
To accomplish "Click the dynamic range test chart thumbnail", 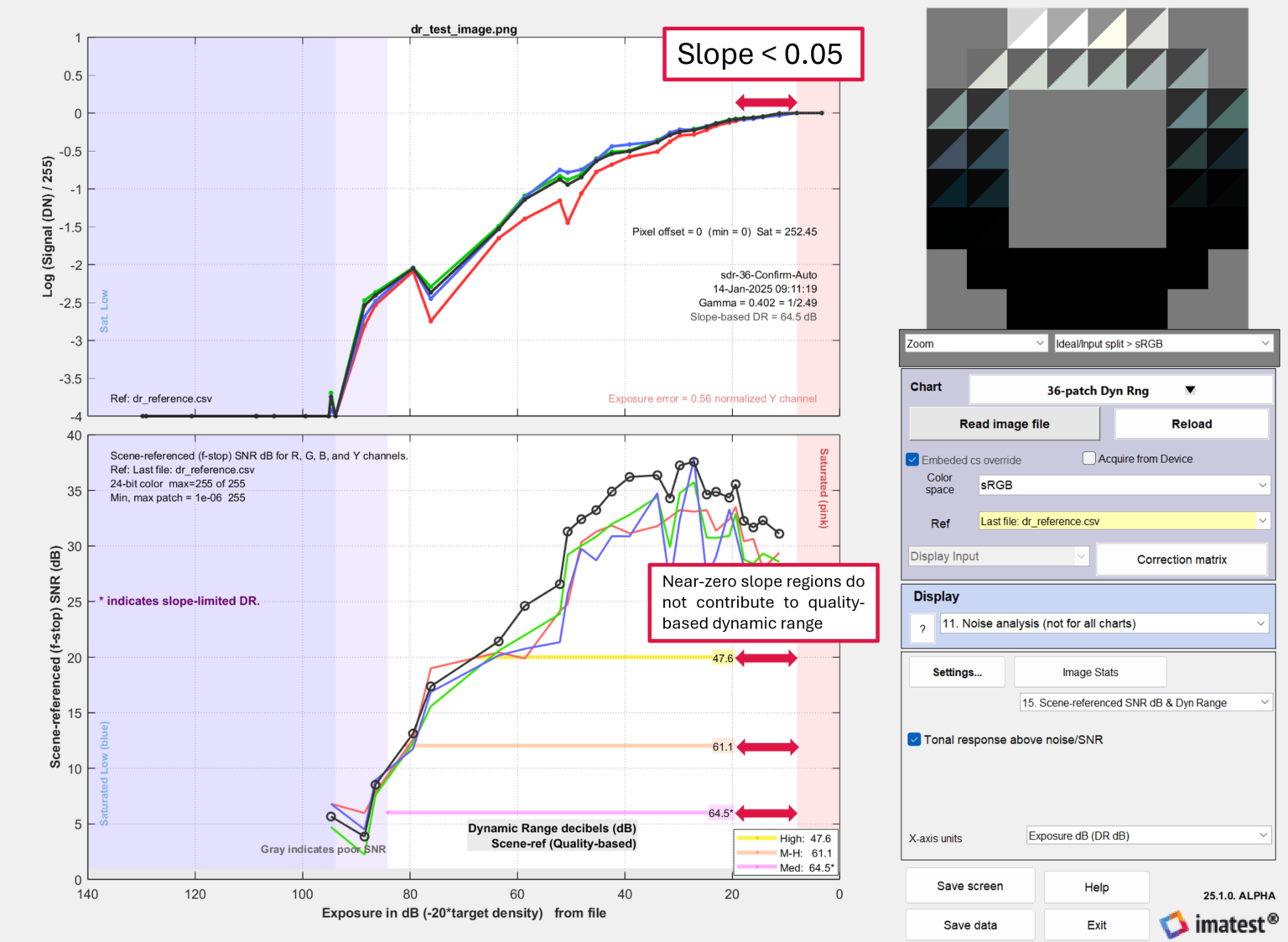I will point(1087,164).
